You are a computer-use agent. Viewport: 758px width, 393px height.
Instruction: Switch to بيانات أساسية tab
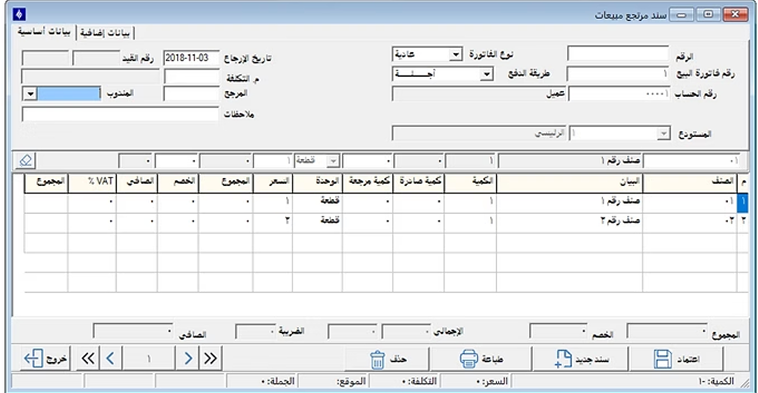44,32
